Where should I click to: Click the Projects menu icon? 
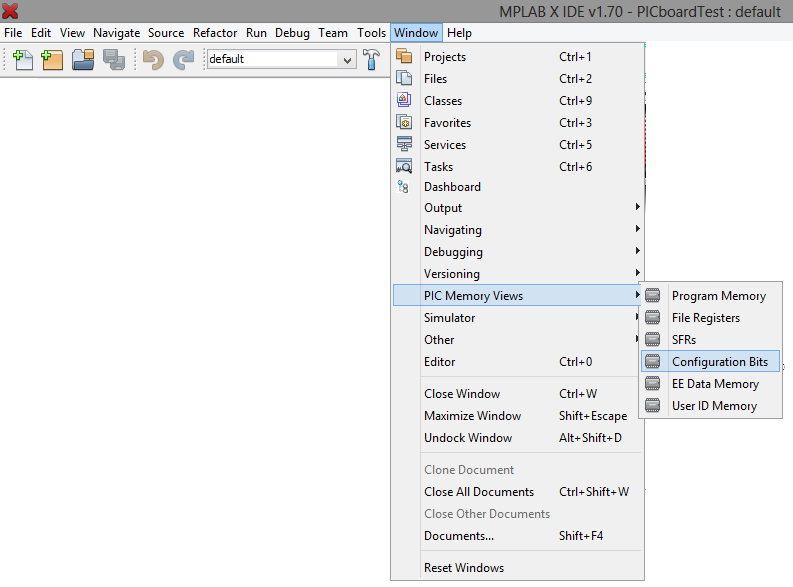click(404, 56)
